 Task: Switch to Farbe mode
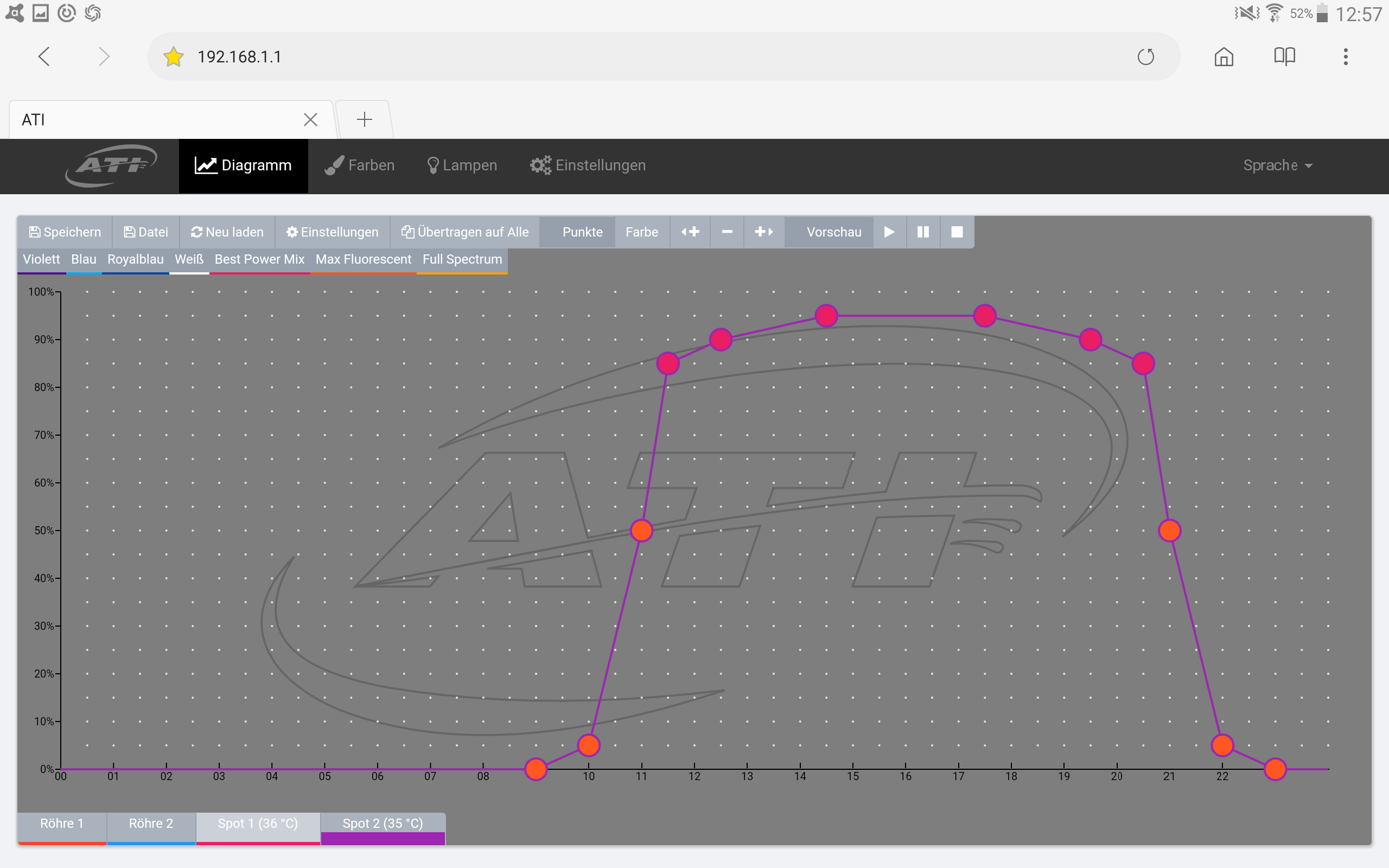click(x=642, y=232)
